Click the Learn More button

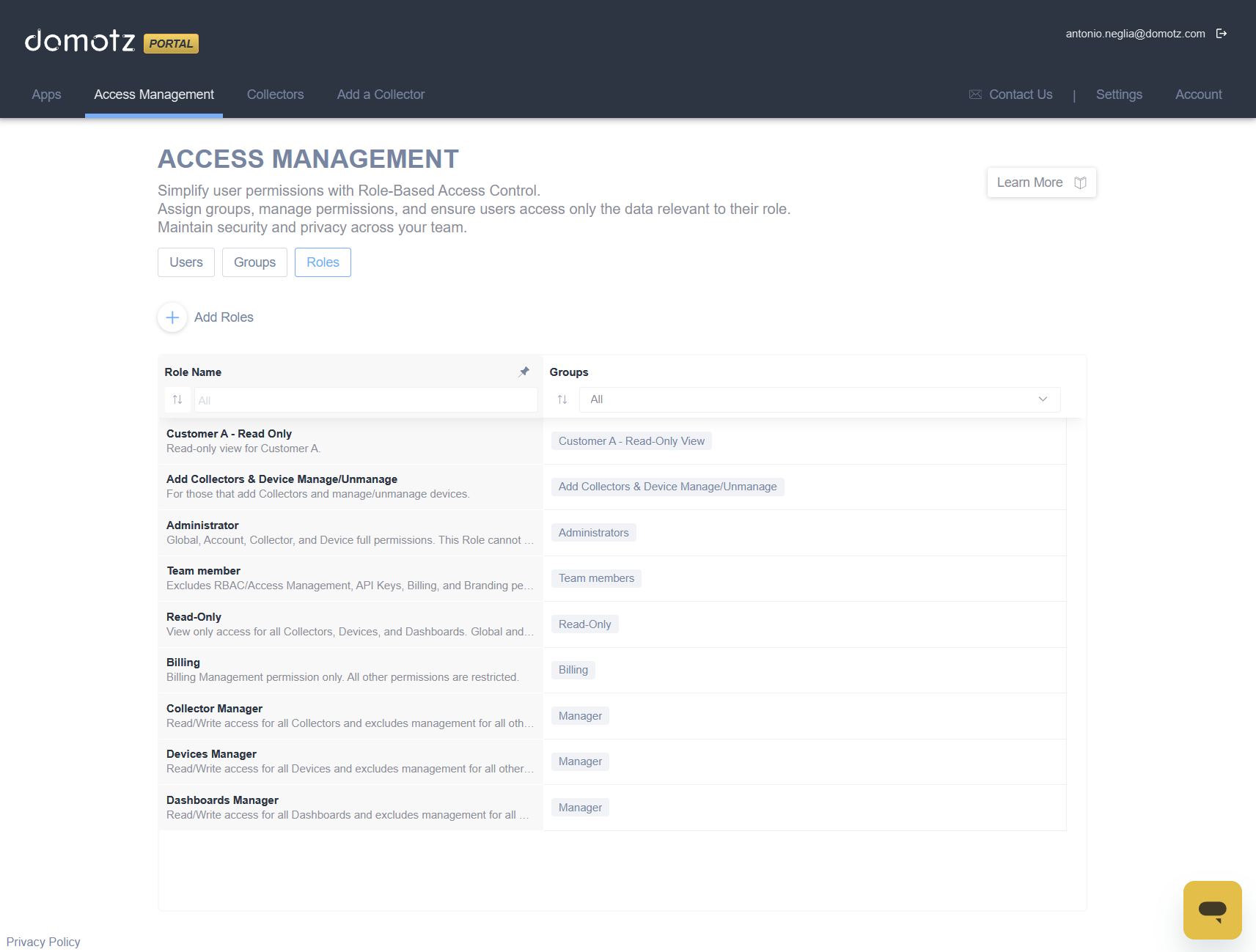pos(1040,182)
